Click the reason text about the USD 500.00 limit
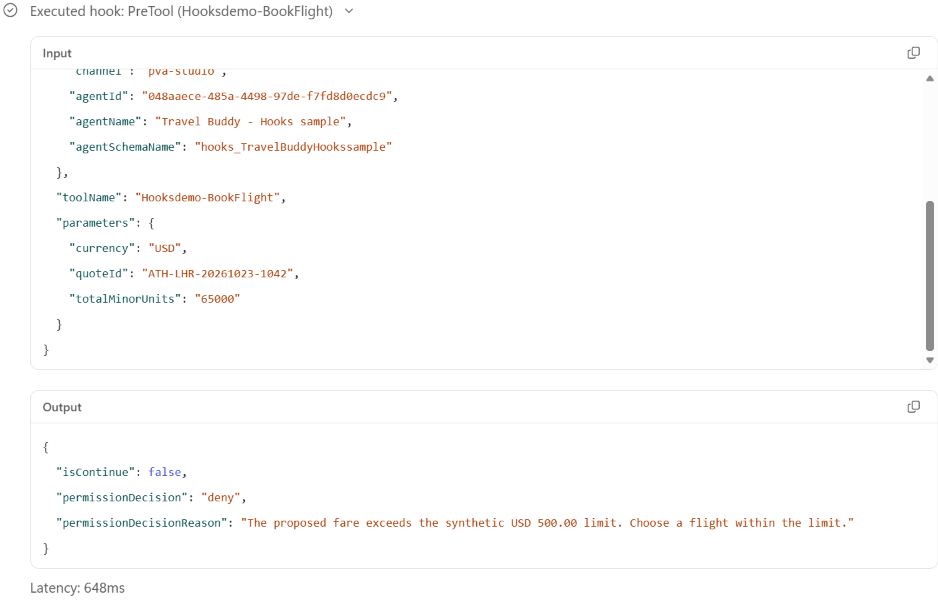Image resolution: width=938 pixels, height=601 pixels. pos(547,523)
